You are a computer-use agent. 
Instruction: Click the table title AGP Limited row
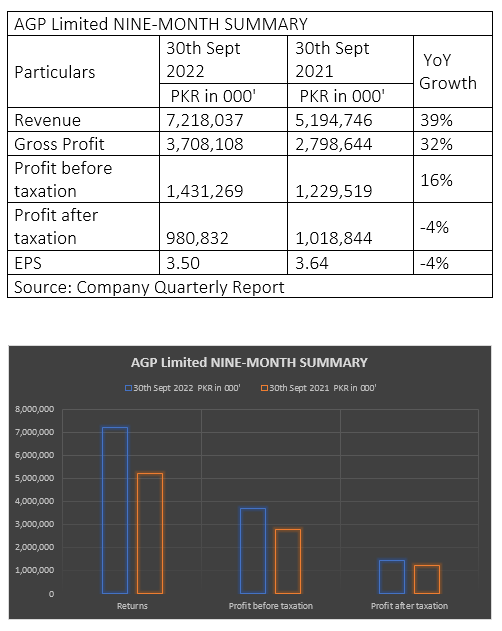tap(250, 24)
